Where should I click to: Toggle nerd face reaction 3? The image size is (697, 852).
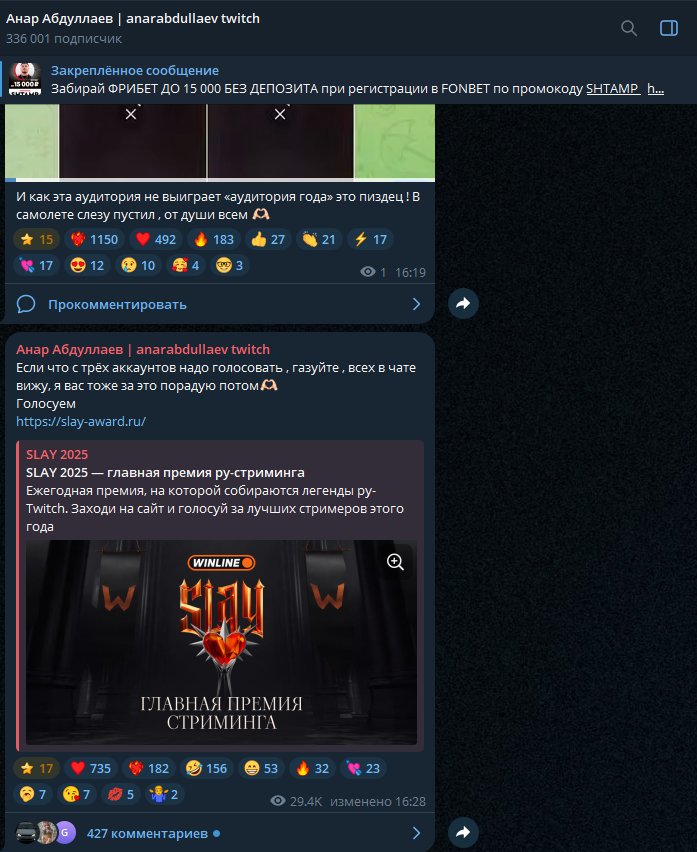(230, 266)
